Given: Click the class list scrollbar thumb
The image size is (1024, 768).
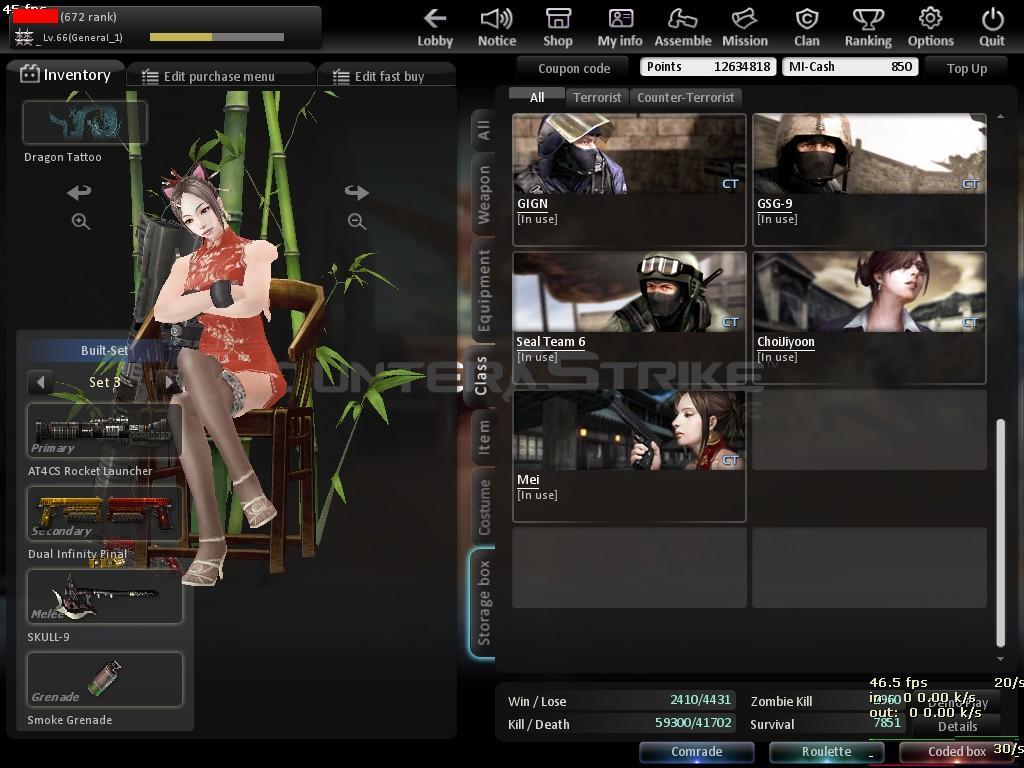Looking at the screenshot, I should point(1000,532).
